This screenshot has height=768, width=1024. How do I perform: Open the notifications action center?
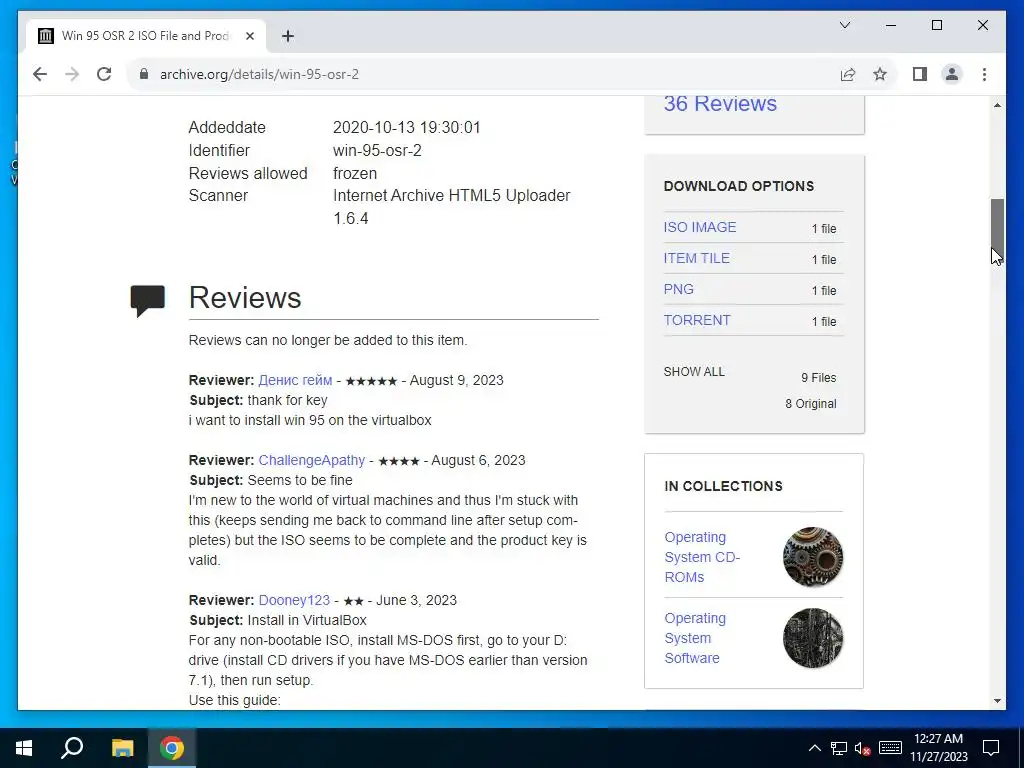pyautogui.click(x=991, y=748)
